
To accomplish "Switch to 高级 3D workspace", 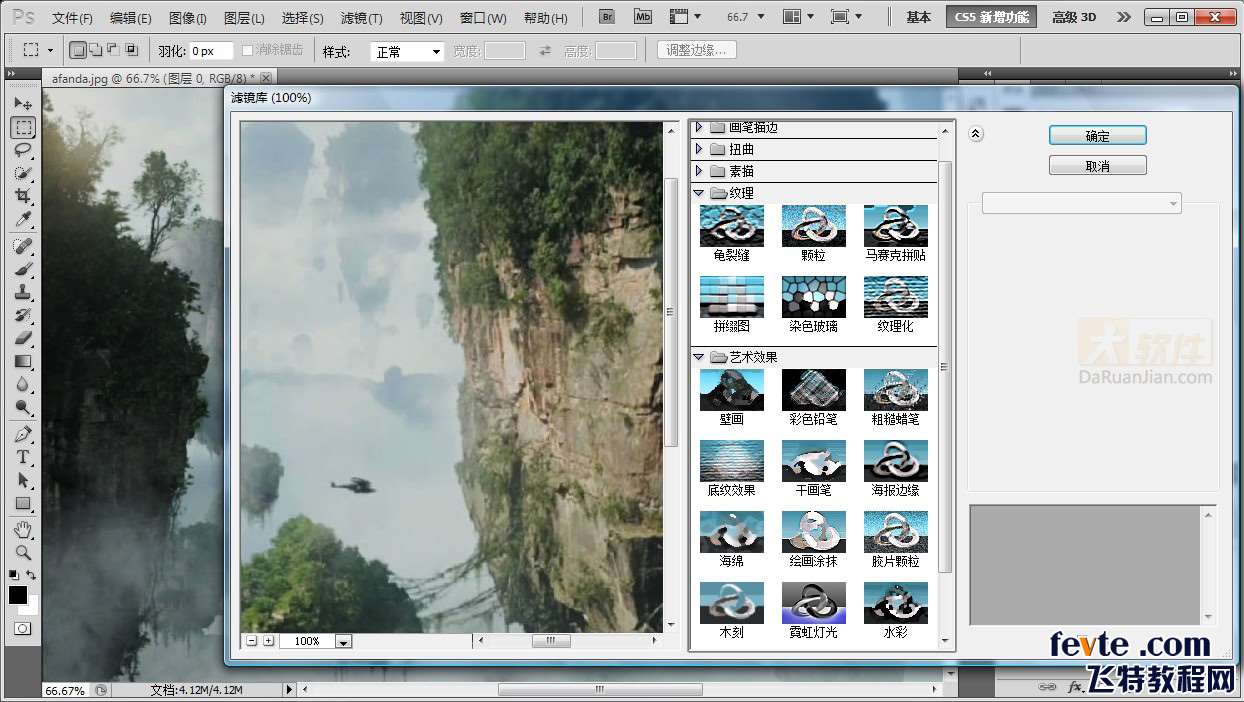I will (1074, 17).
